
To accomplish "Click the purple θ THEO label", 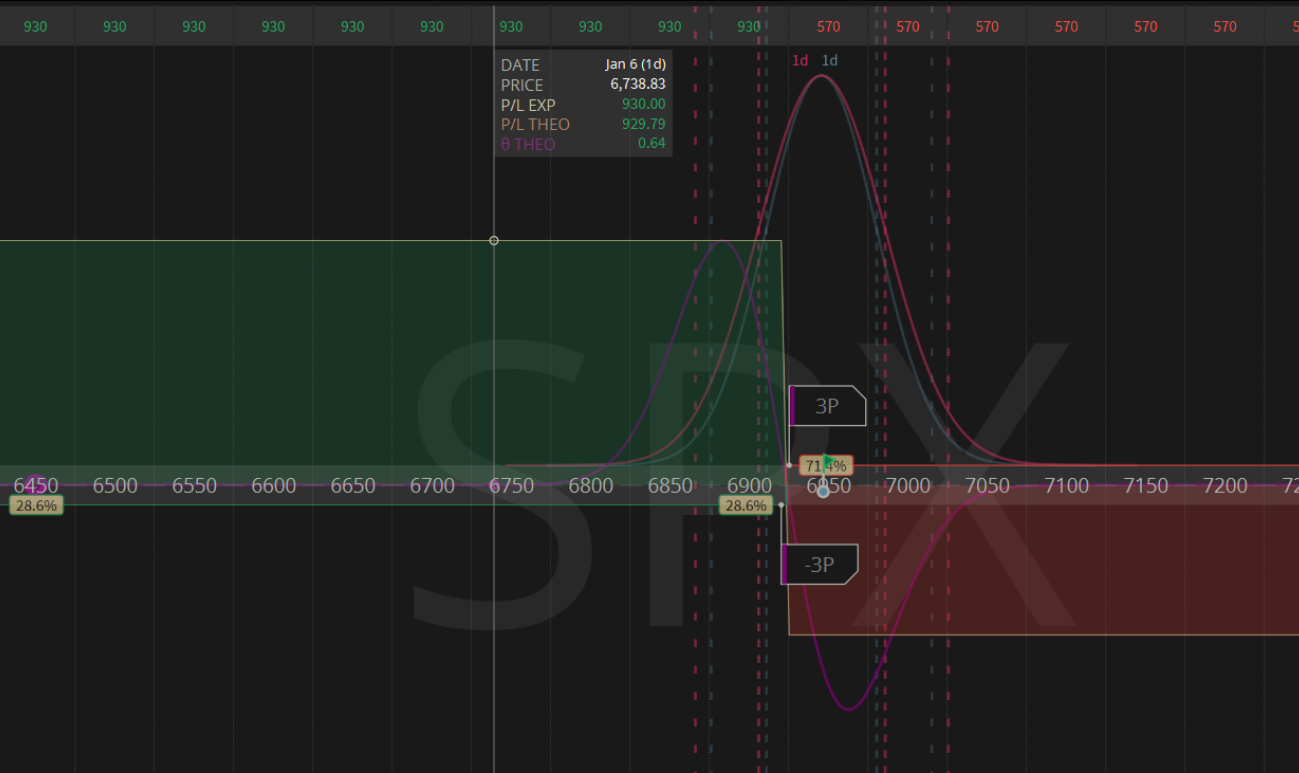I will point(528,145).
